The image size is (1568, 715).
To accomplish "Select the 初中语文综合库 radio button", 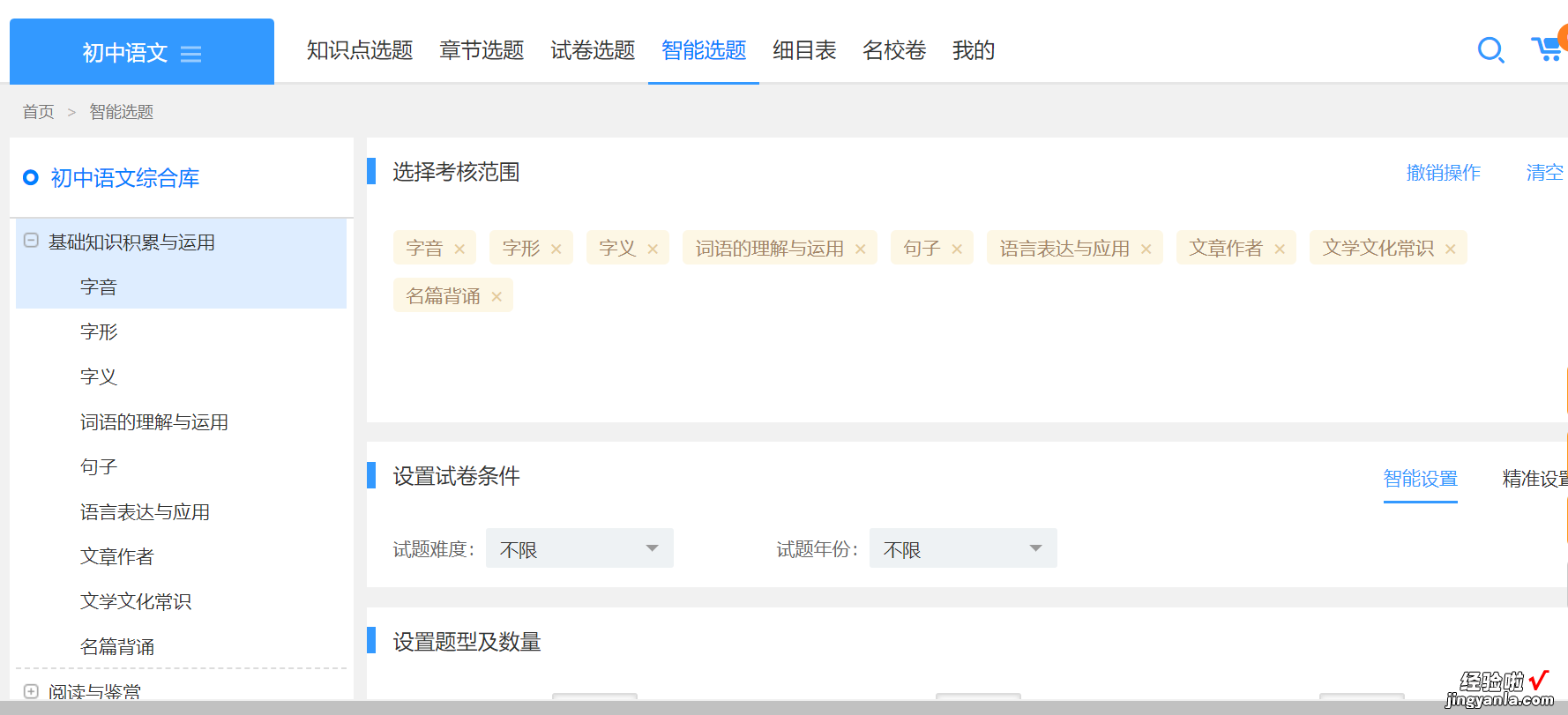I will (x=31, y=177).
